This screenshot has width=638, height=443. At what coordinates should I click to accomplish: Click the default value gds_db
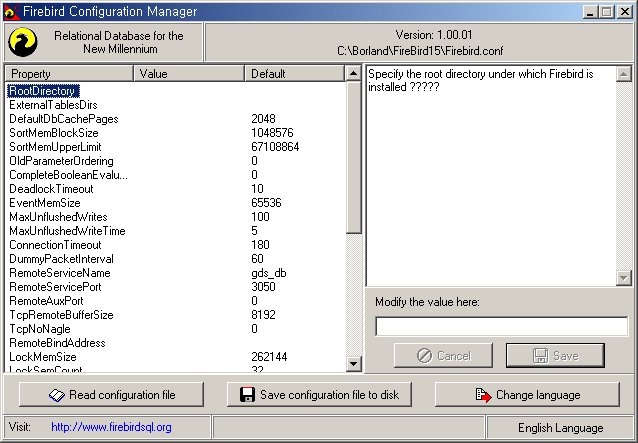(269, 273)
